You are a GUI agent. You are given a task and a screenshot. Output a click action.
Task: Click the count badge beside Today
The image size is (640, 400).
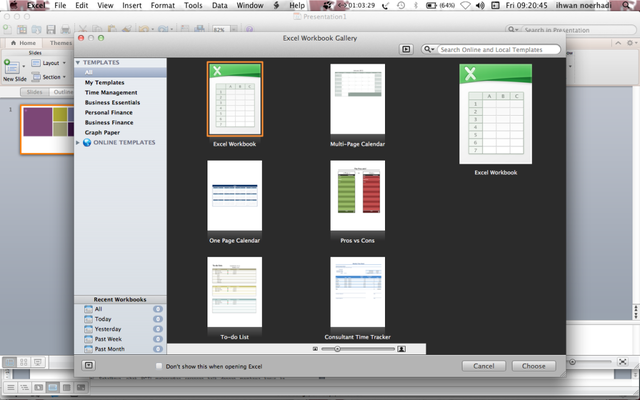158,319
